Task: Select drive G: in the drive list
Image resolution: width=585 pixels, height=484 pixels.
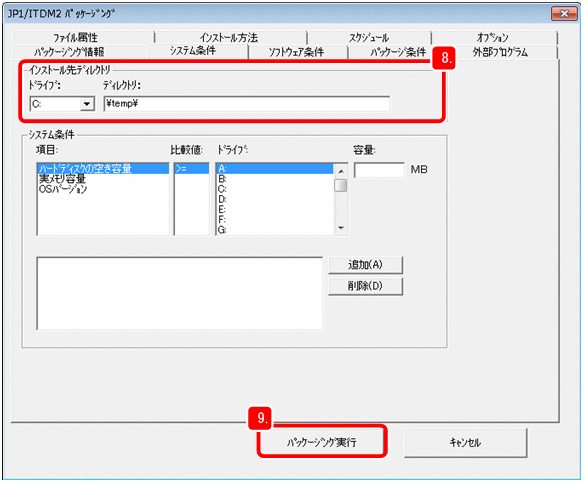Action: pyautogui.click(x=275, y=229)
